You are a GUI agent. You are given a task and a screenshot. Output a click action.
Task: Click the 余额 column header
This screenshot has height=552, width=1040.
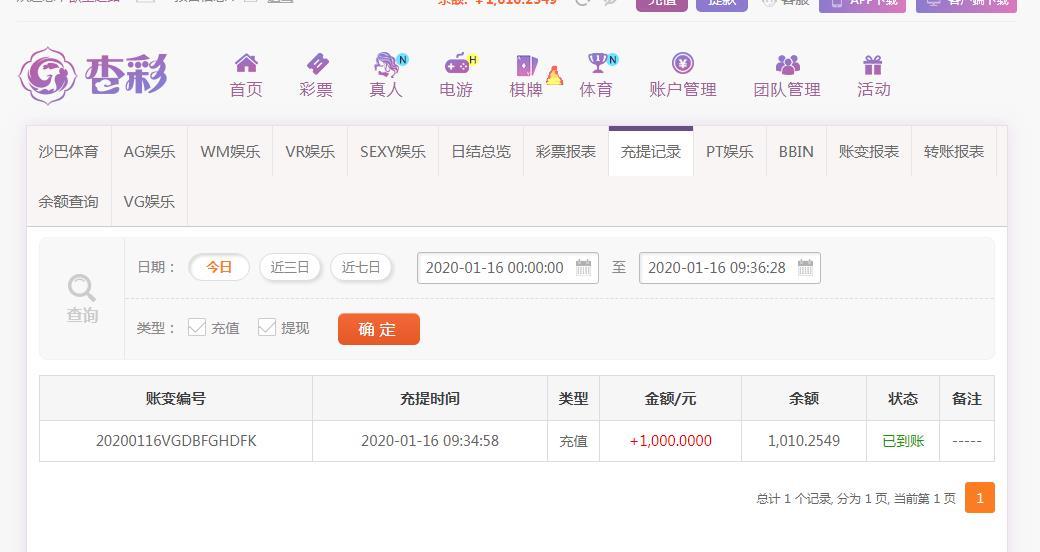(804, 398)
